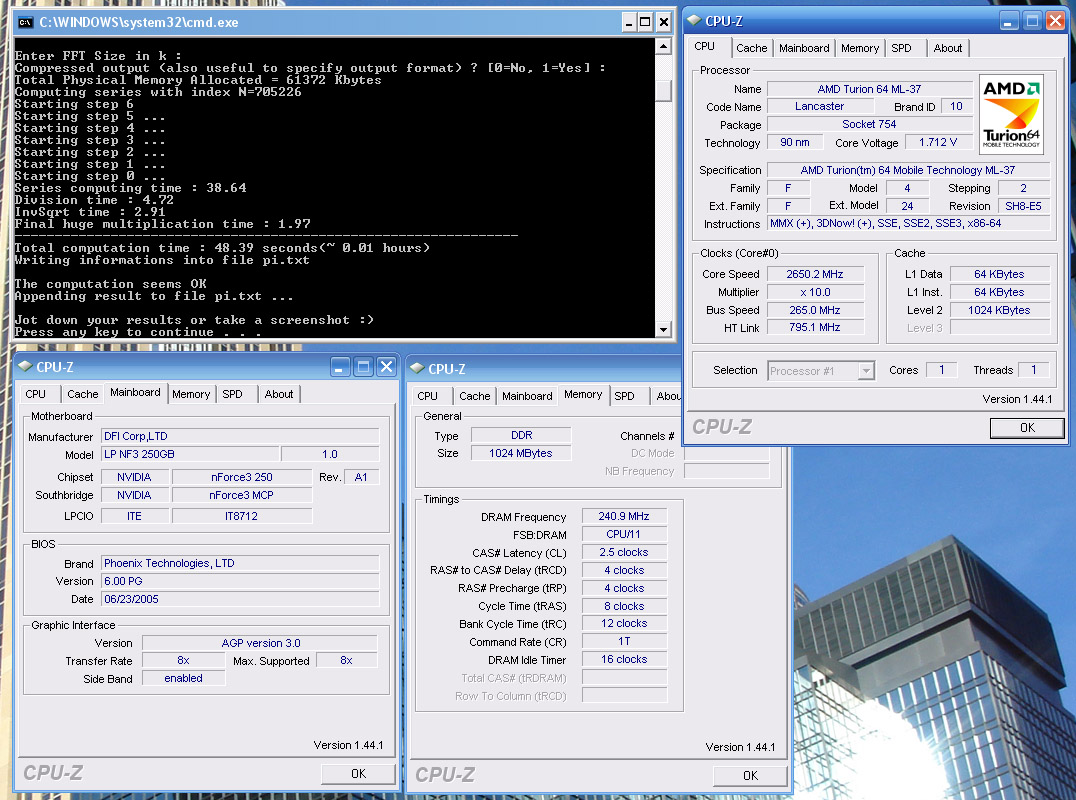Viewport: 1076px width, 800px height.
Task: Click the CPU-Z icon in the Memory window title bar
Action: click(x=417, y=368)
